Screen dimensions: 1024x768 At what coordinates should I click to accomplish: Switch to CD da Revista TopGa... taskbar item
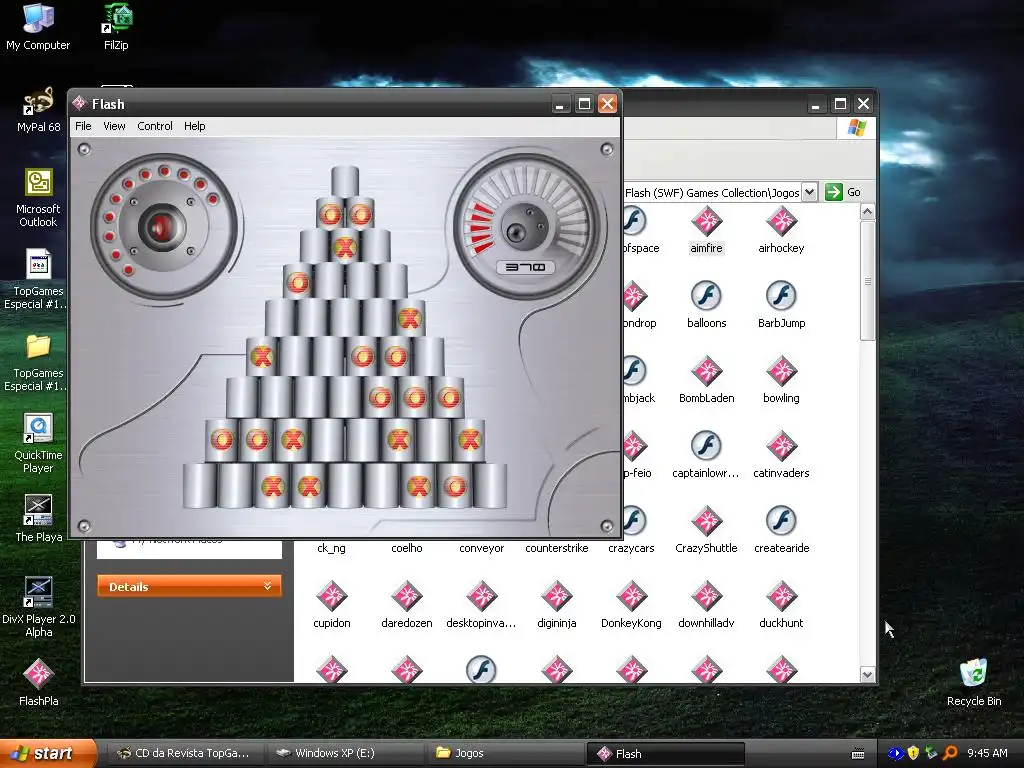coord(184,753)
